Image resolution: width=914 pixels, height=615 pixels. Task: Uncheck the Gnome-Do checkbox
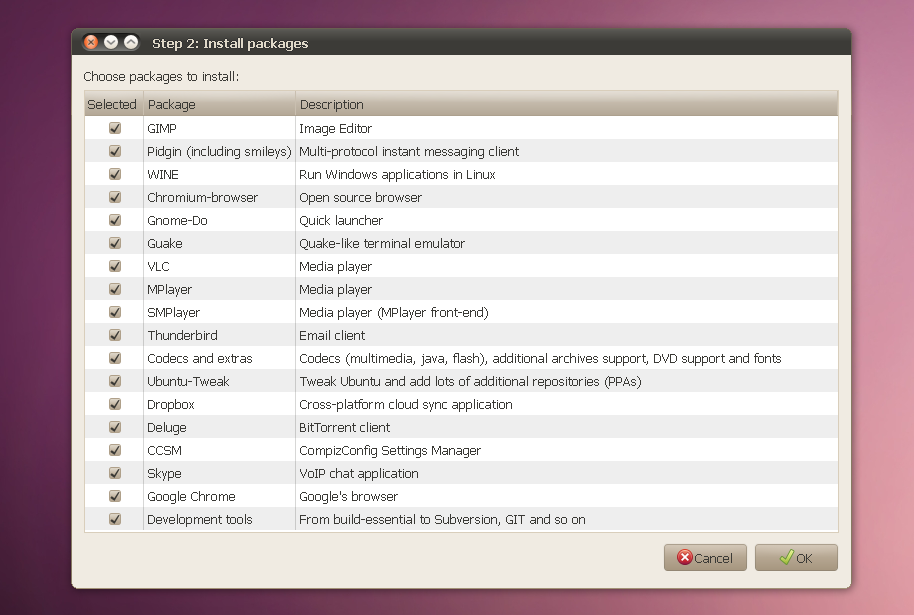pos(115,220)
